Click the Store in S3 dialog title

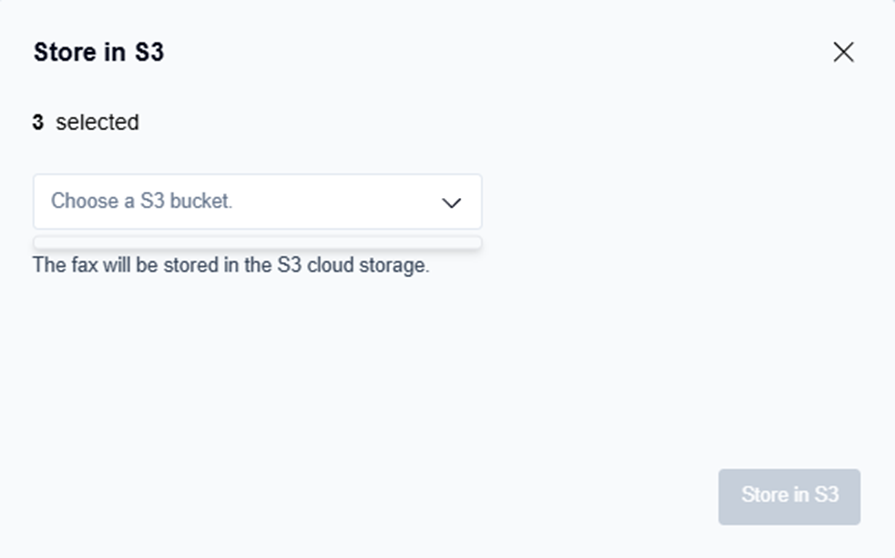click(98, 53)
